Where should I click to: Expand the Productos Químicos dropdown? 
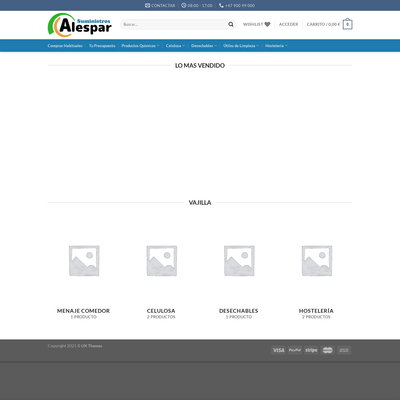point(140,46)
